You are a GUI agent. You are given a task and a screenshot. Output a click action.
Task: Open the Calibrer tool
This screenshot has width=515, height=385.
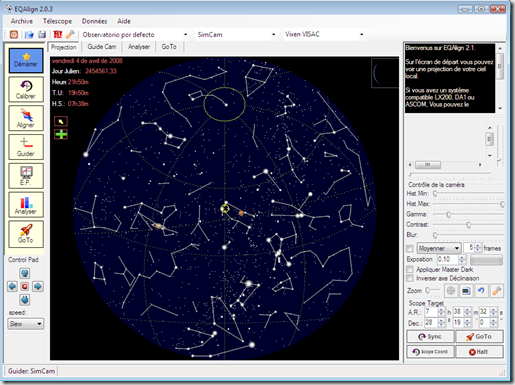[x=26, y=89]
